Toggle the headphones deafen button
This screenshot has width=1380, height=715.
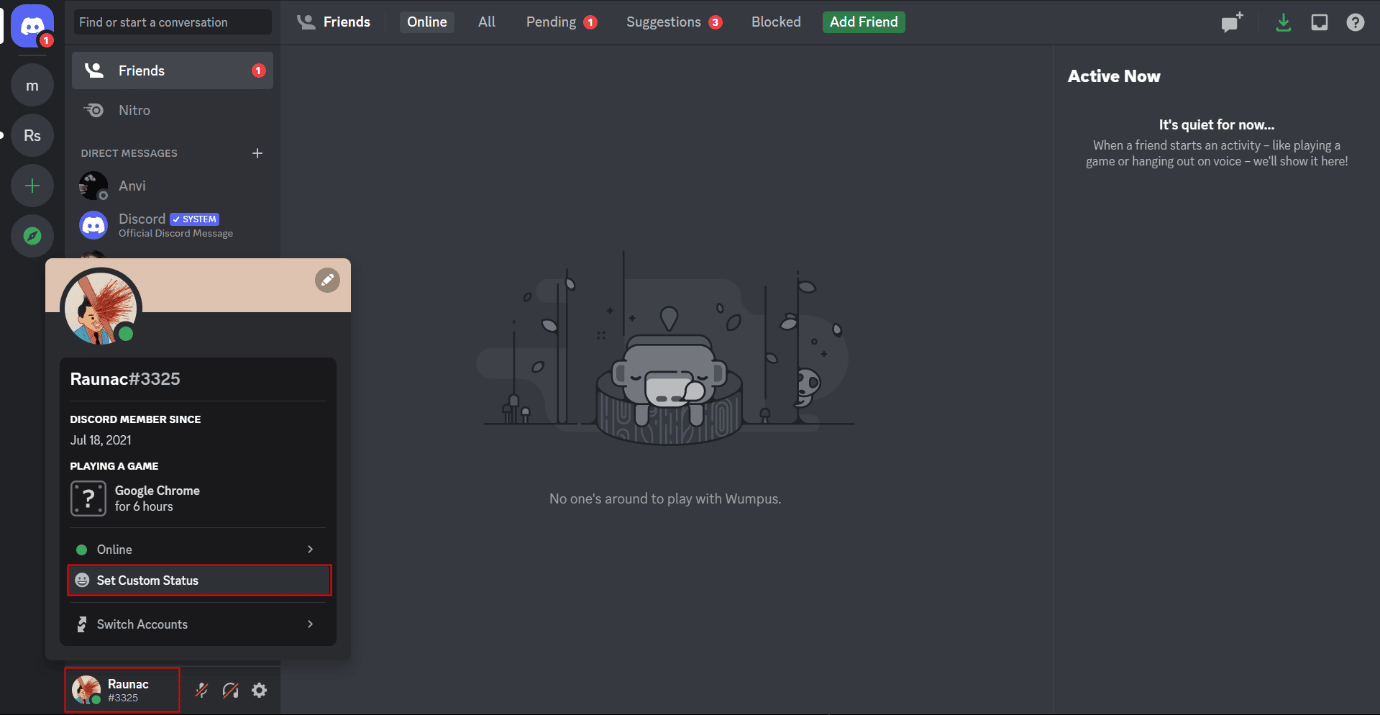tap(230, 690)
